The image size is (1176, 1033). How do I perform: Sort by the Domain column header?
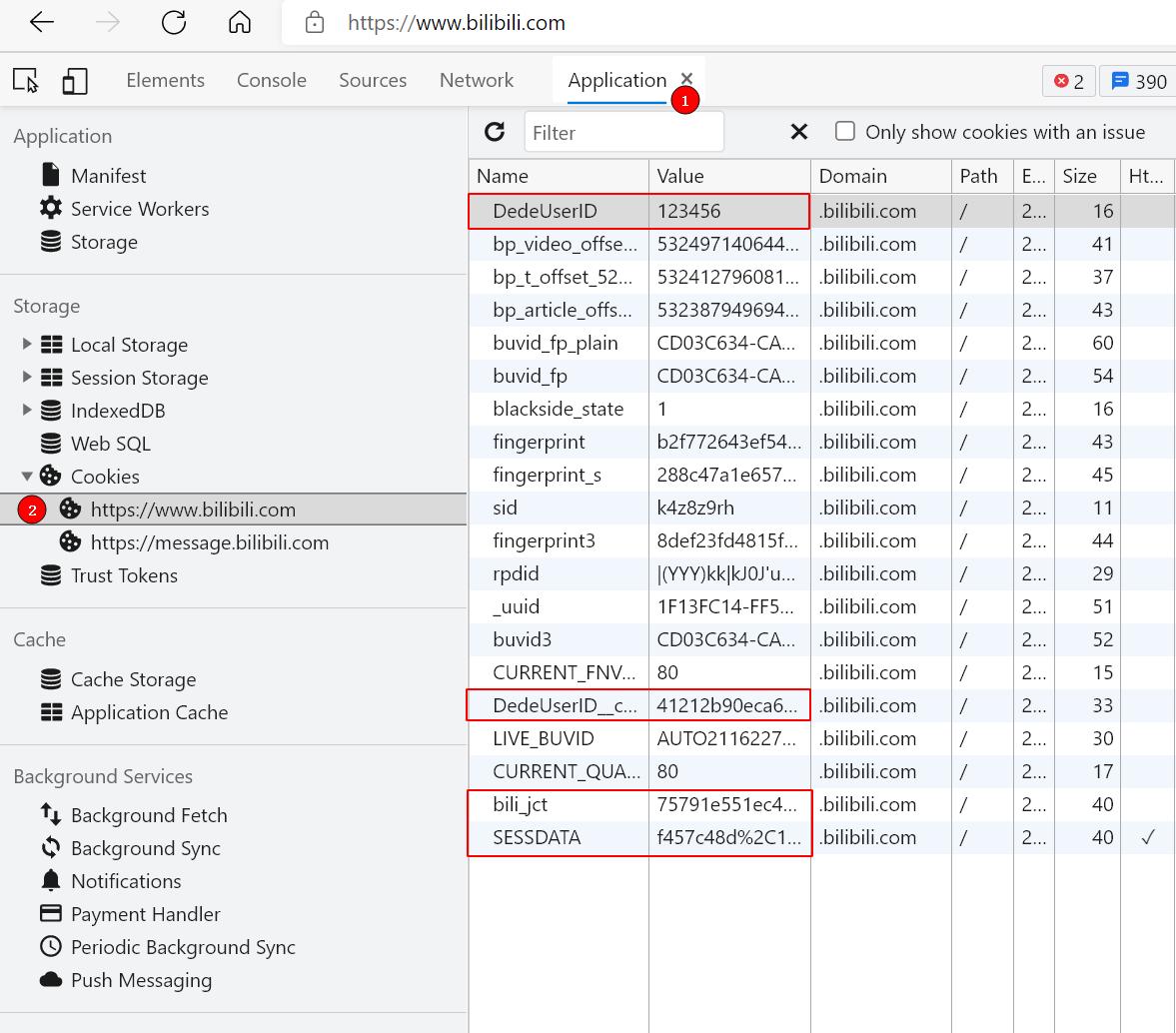[x=881, y=176]
